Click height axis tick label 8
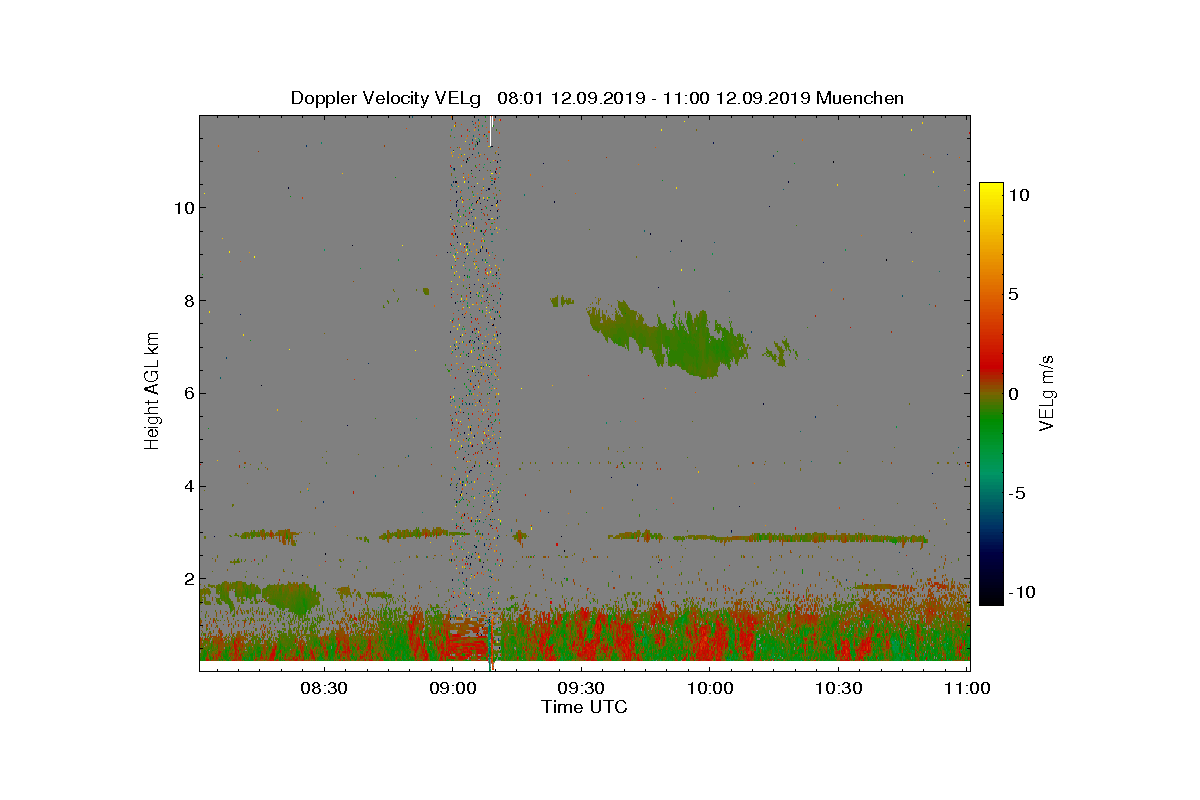The image size is (1200, 800). [x=187, y=300]
